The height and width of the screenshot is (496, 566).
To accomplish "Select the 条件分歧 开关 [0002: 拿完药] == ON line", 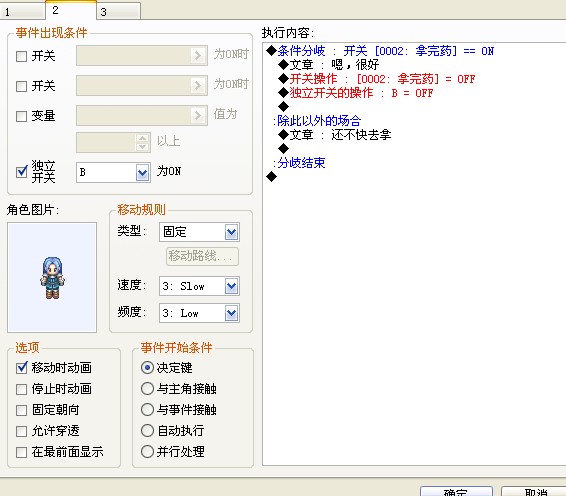I will (380, 51).
